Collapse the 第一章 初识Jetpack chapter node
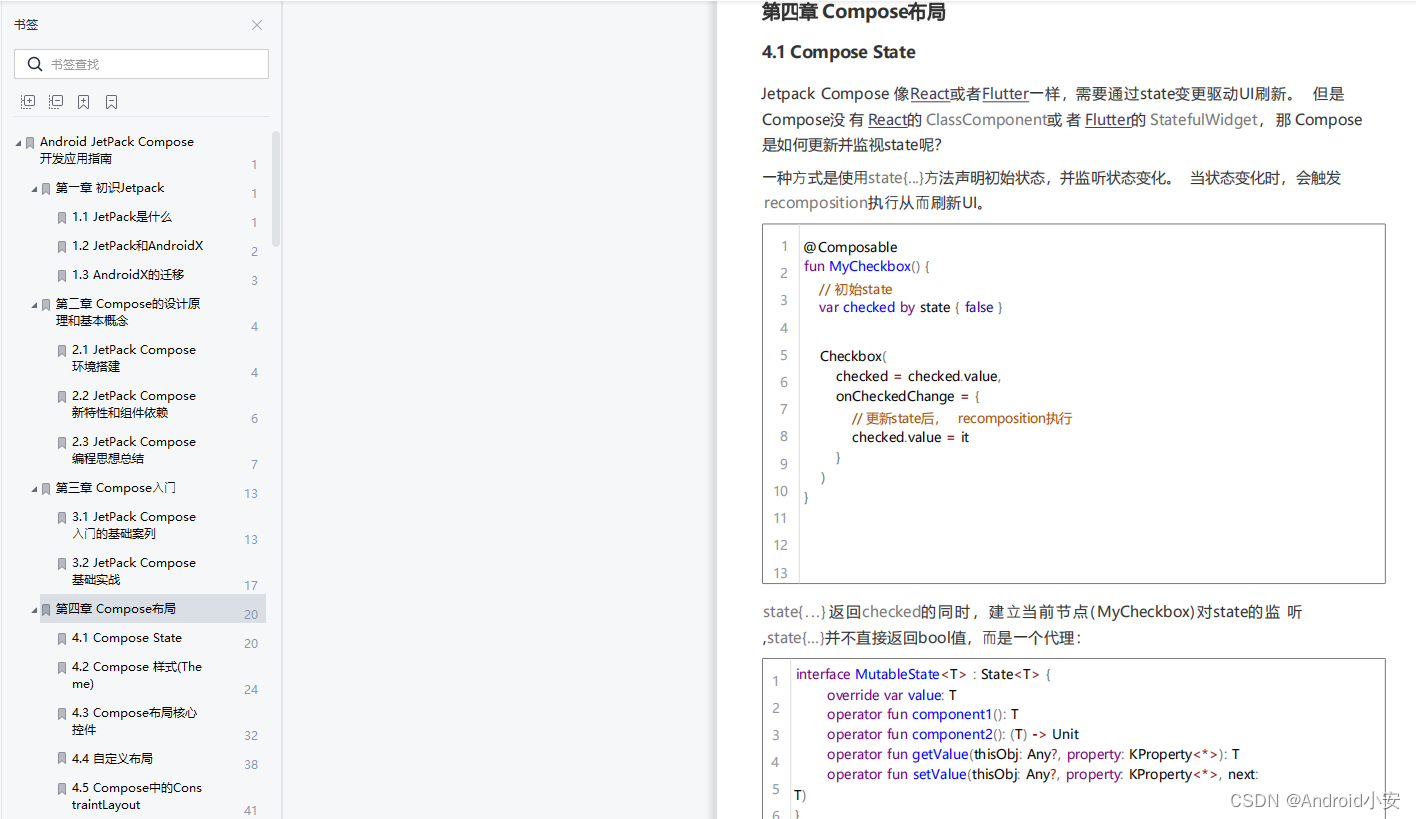 [x=35, y=189]
